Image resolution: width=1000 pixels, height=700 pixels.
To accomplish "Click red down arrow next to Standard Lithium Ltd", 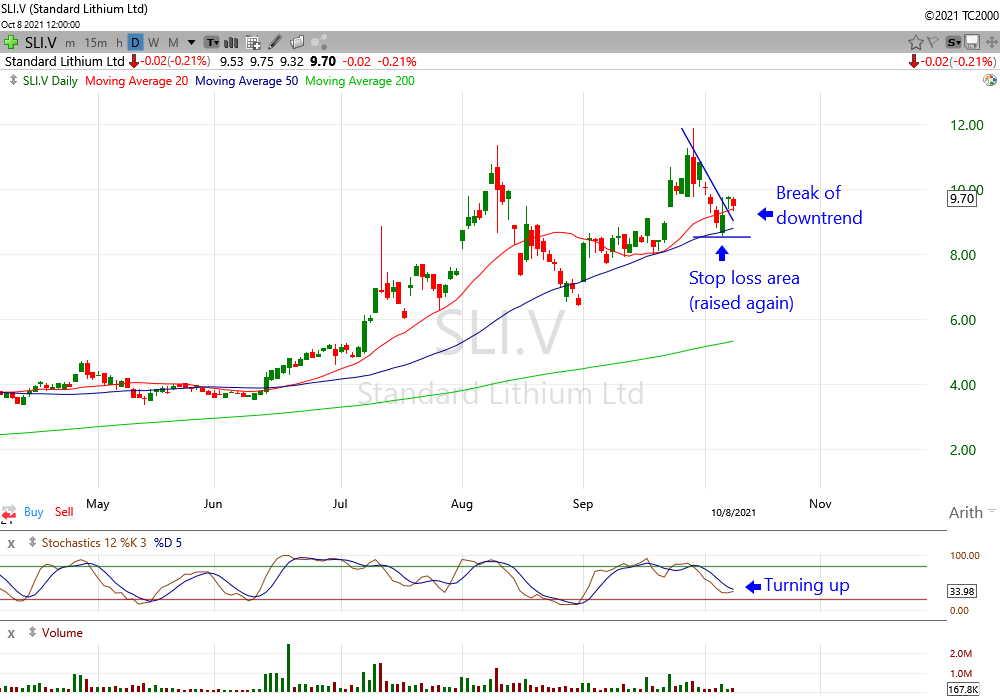I will pyautogui.click(x=134, y=61).
